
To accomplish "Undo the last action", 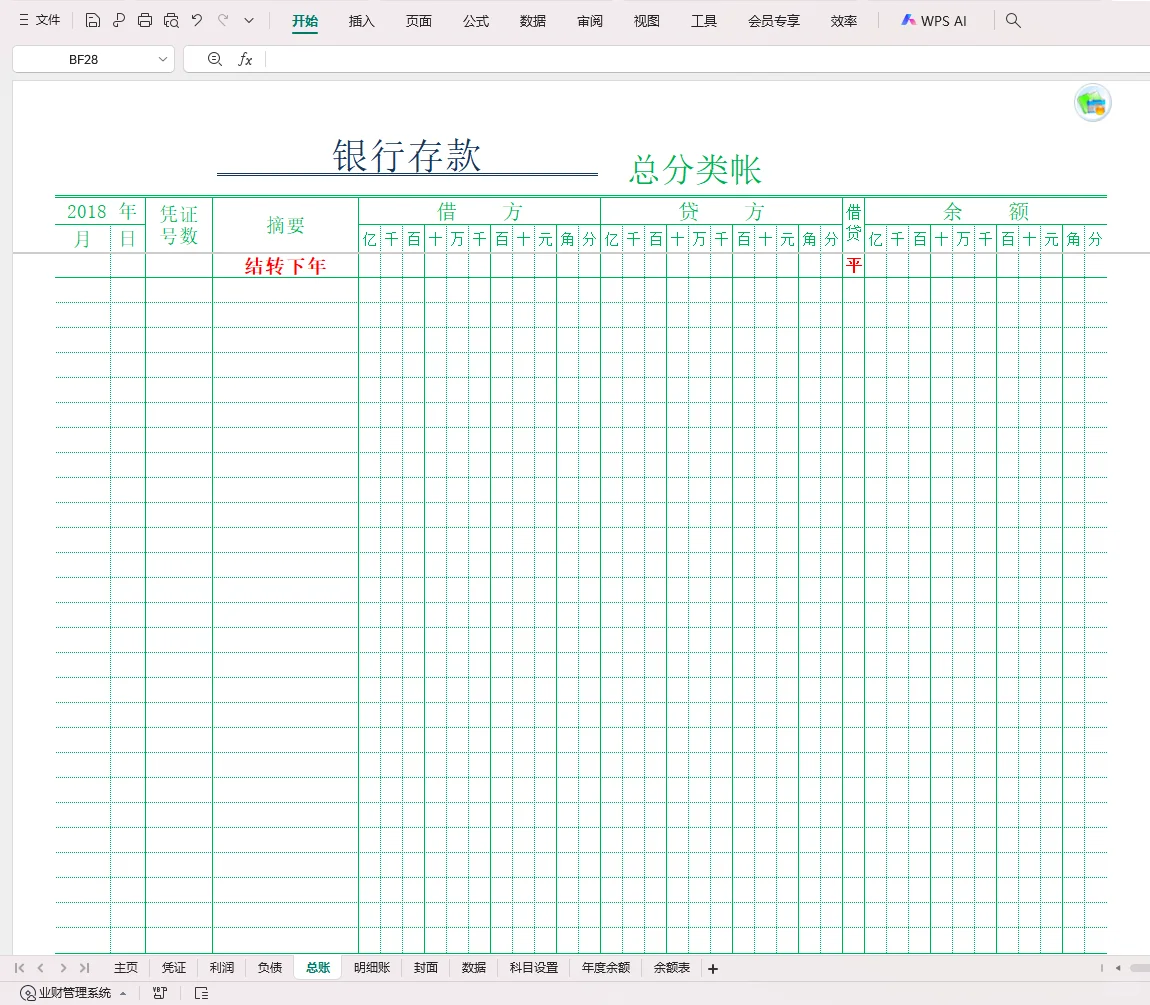I will click(x=196, y=19).
